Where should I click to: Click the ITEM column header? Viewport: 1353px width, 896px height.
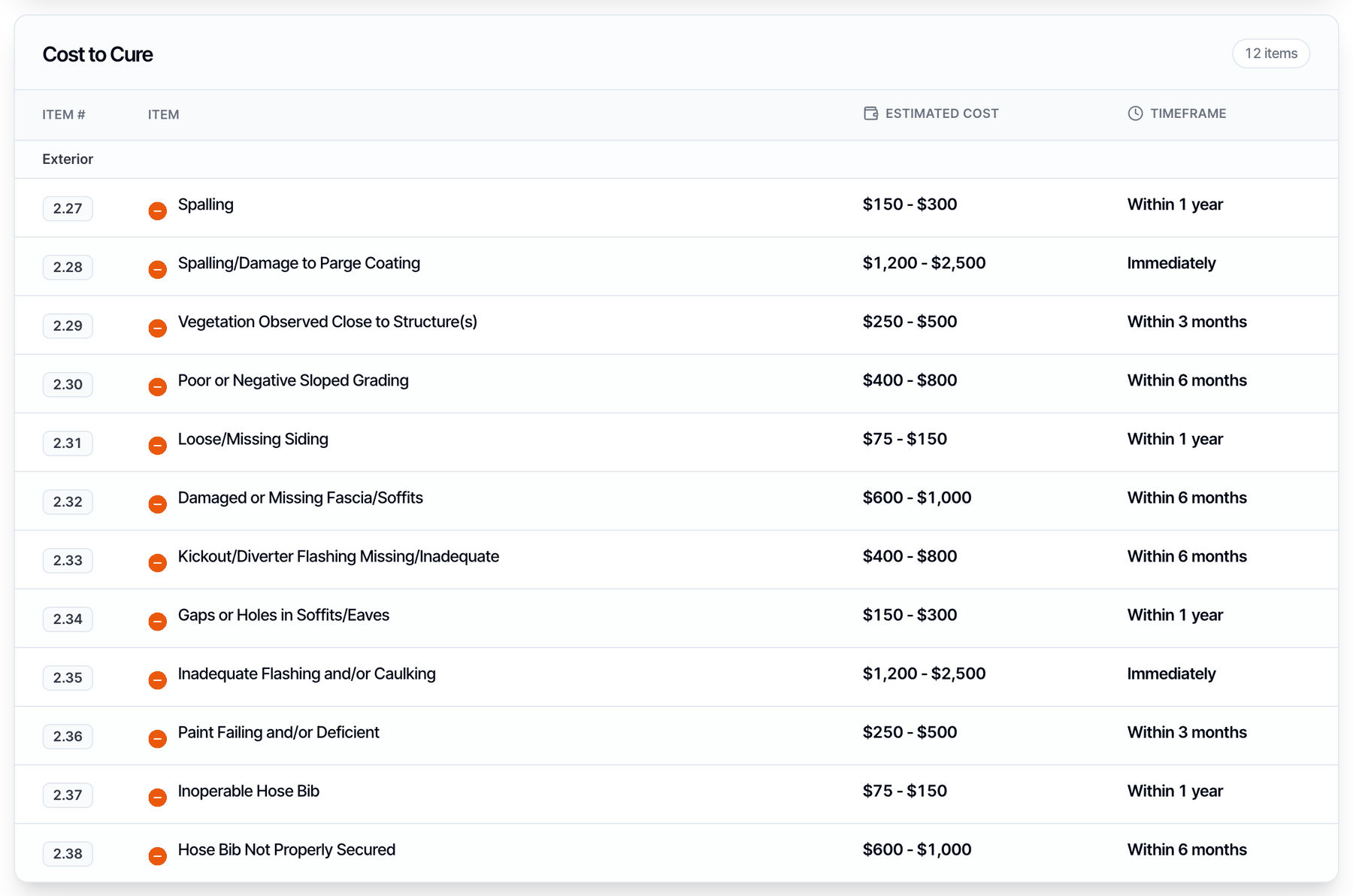163,114
